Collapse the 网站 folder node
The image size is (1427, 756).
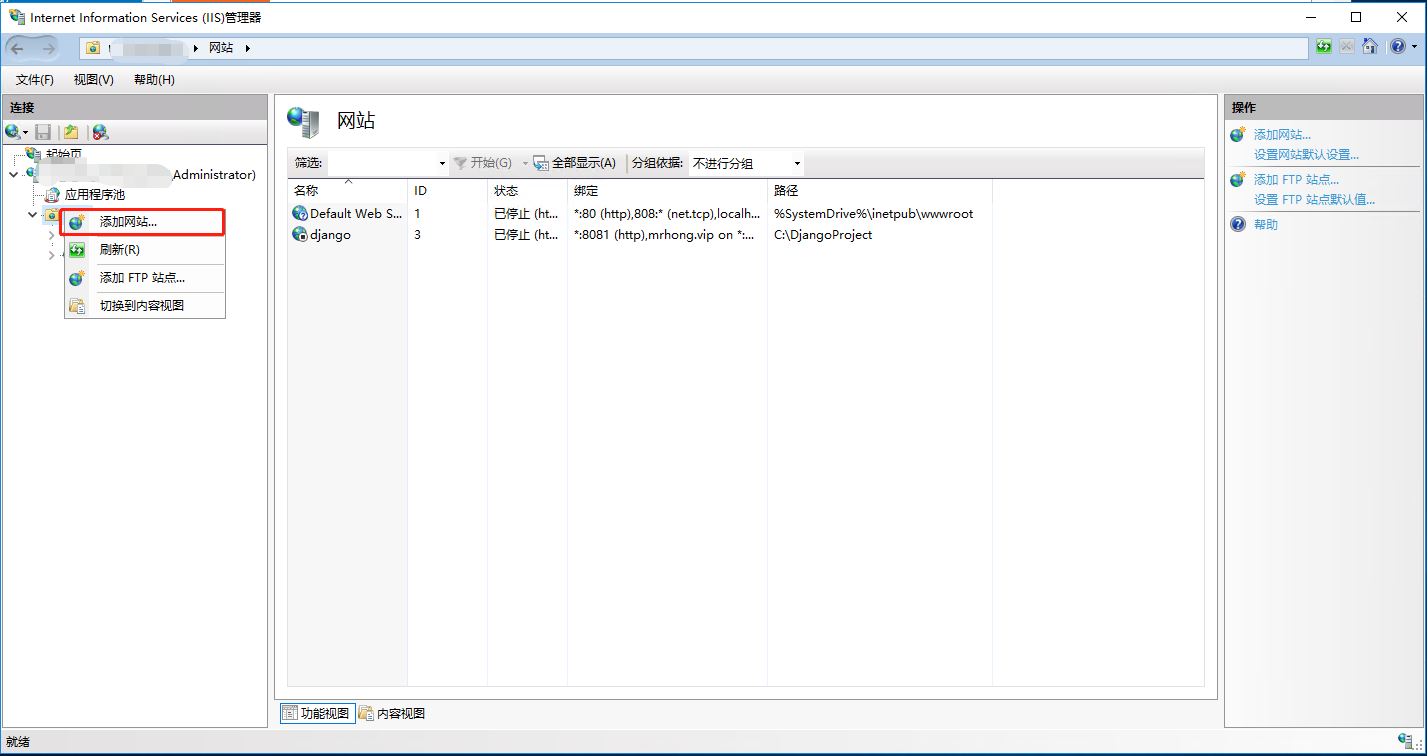33,215
